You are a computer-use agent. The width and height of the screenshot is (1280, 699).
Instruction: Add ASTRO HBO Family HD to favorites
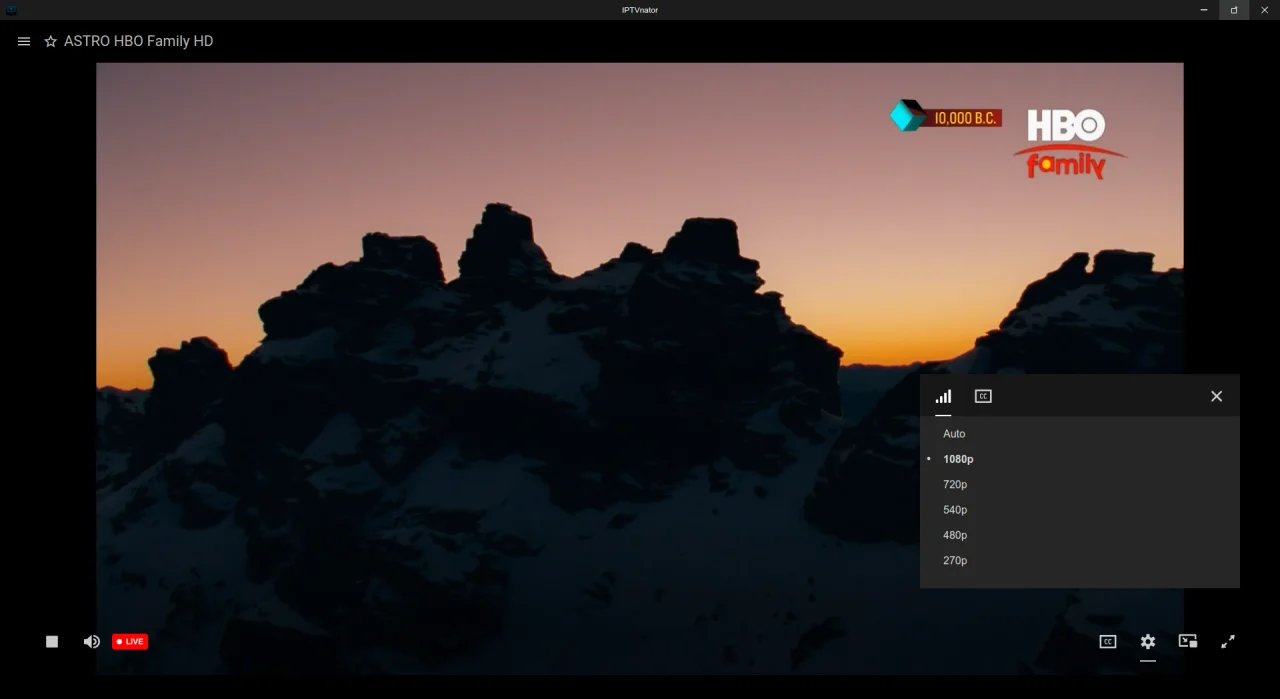[x=50, y=42]
